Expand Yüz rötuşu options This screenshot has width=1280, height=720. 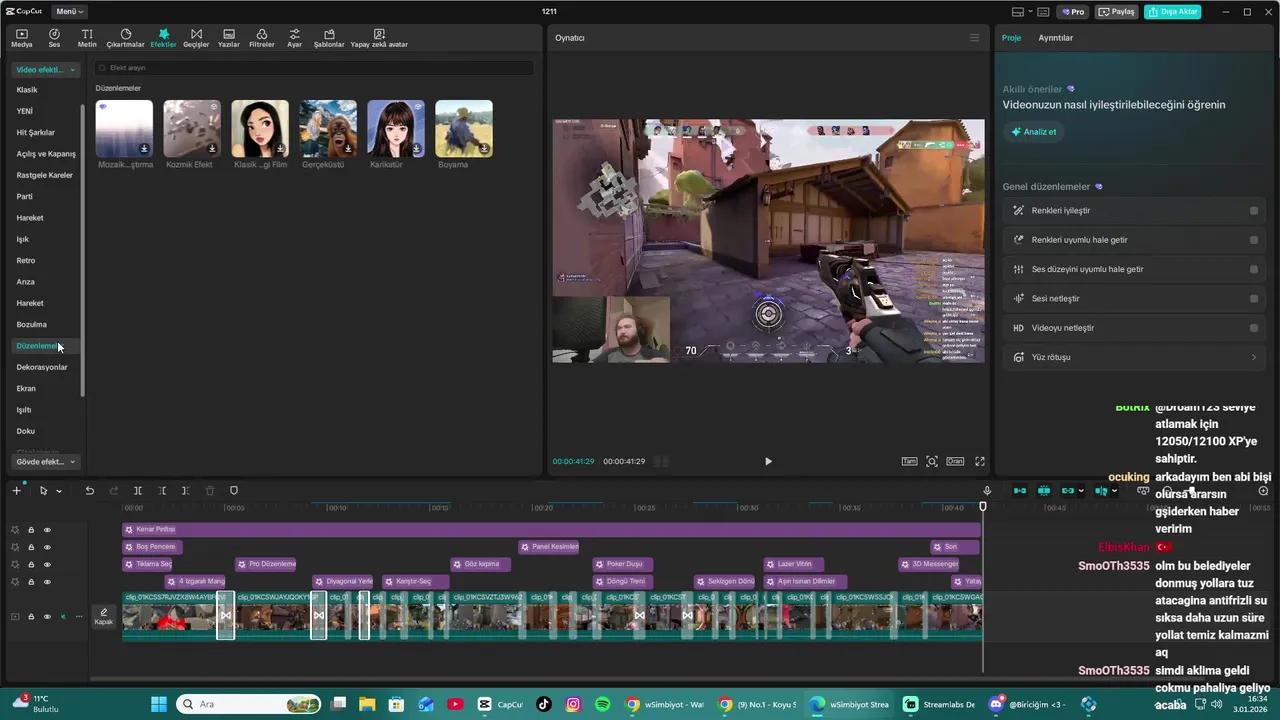click(x=1254, y=357)
